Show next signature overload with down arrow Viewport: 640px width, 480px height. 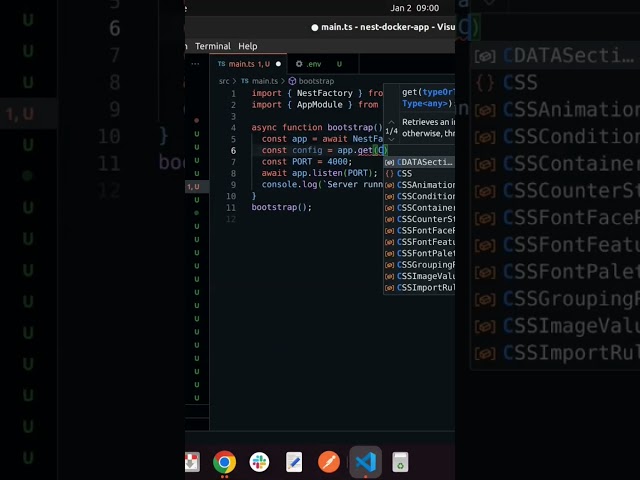coord(391,140)
